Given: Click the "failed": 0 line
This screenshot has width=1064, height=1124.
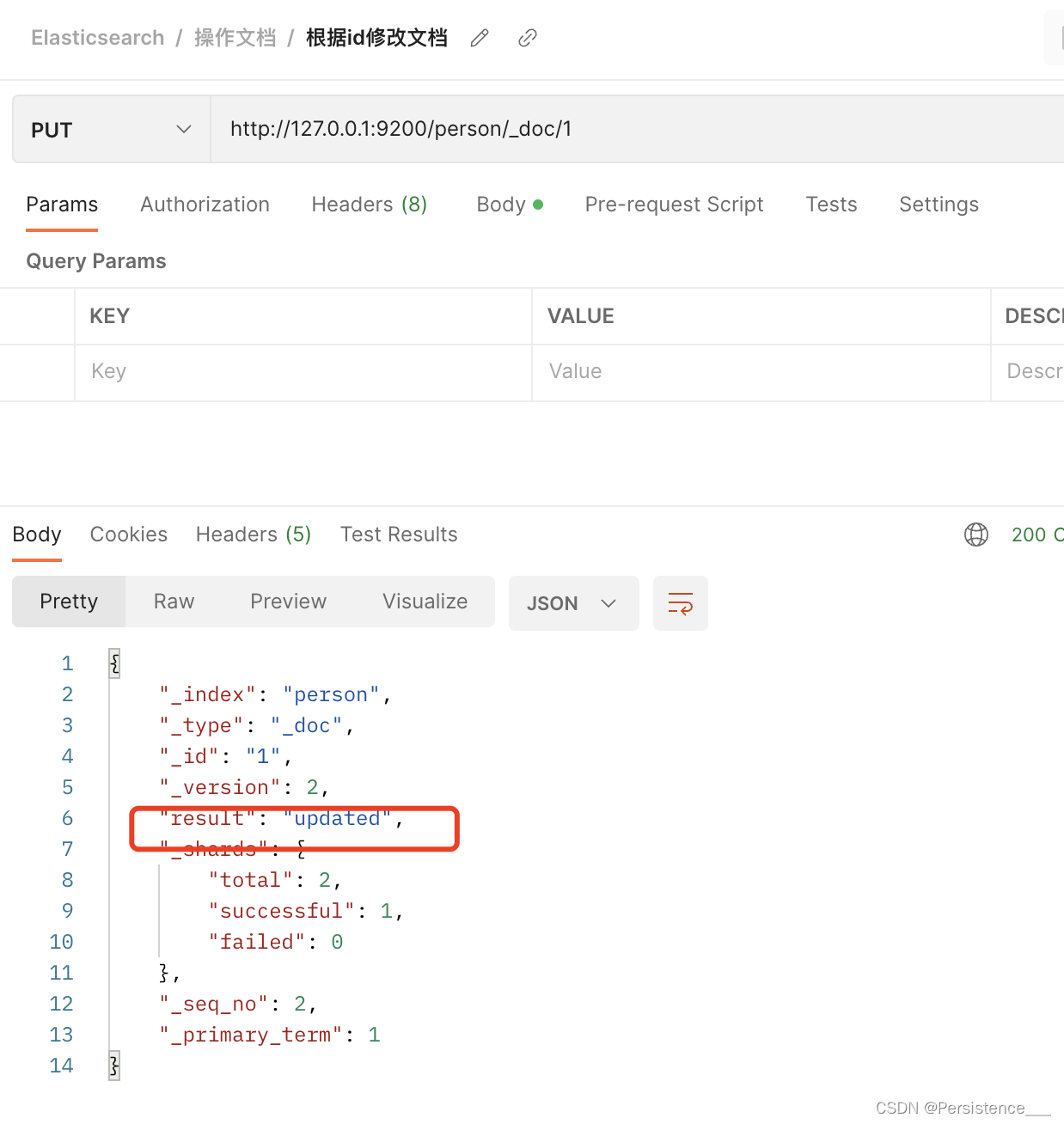Looking at the screenshot, I should (x=275, y=942).
